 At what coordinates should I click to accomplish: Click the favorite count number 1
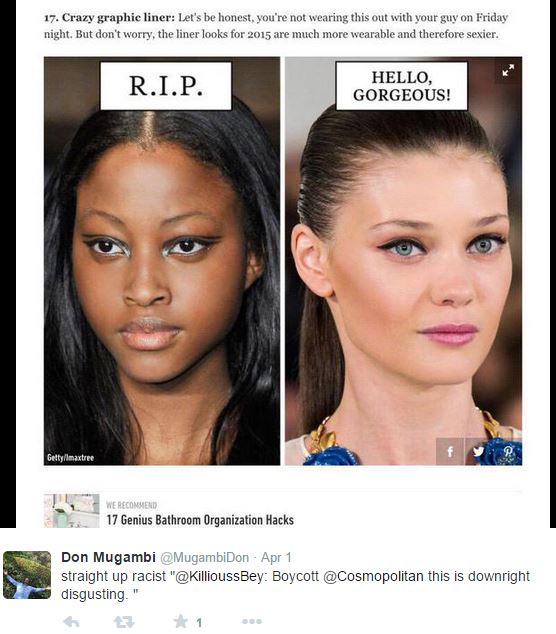click(199, 622)
